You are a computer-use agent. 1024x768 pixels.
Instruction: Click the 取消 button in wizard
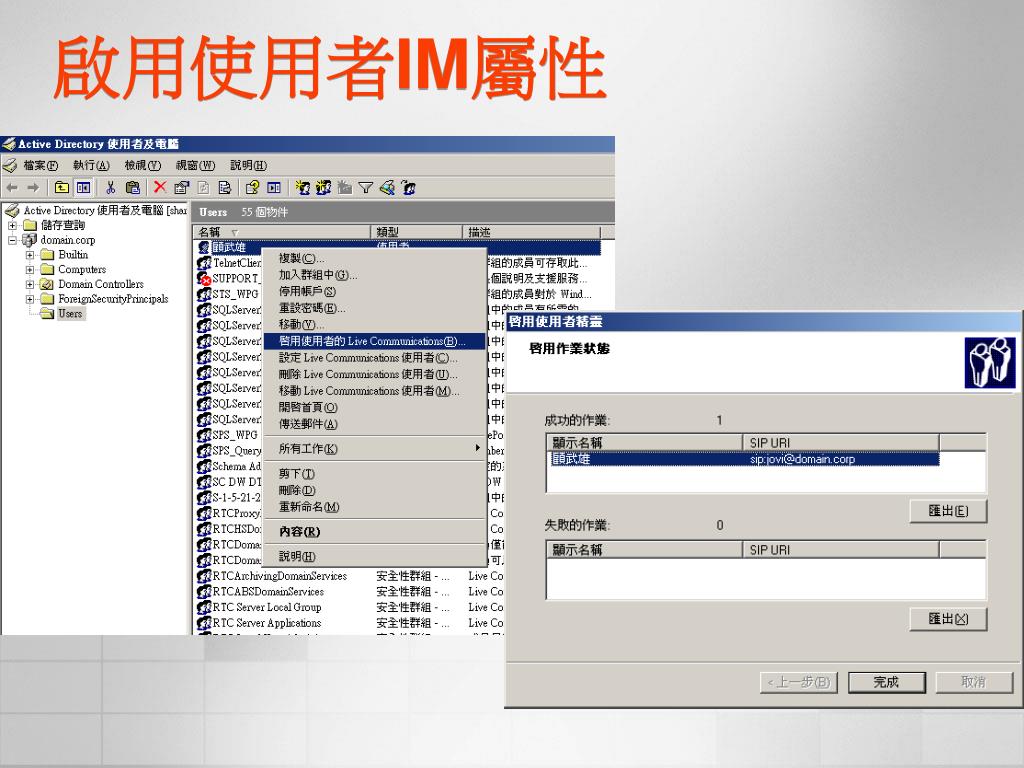pyautogui.click(x=973, y=682)
